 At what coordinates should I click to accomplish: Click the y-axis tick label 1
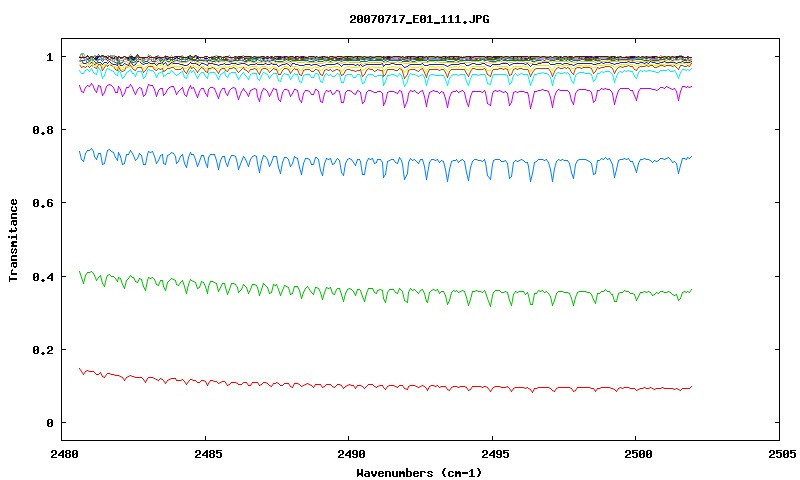click(x=49, y=57)
